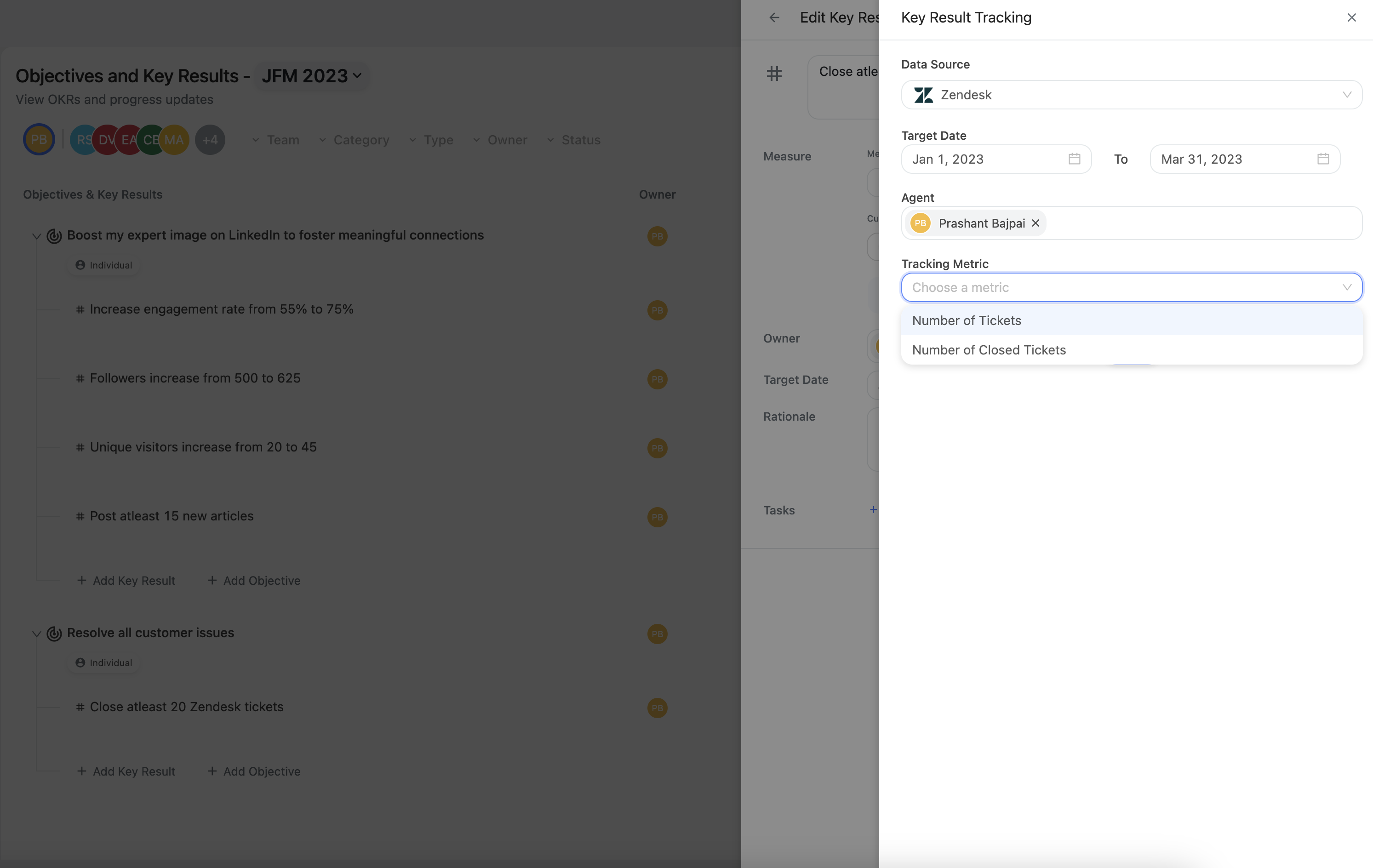Collapse the Resolve all customer issues objective

click(36, 634)
